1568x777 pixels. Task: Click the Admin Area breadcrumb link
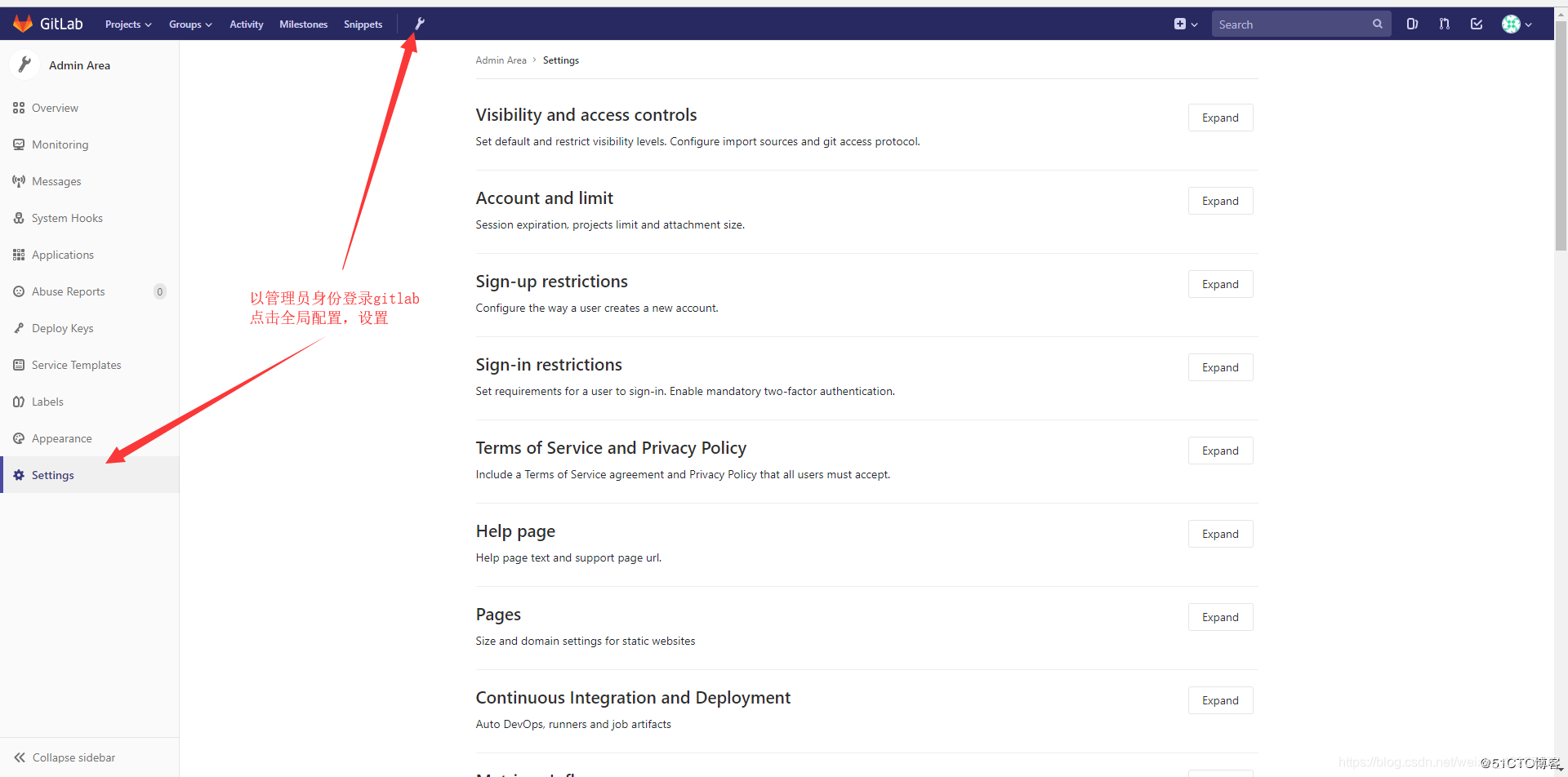point(501,60)
